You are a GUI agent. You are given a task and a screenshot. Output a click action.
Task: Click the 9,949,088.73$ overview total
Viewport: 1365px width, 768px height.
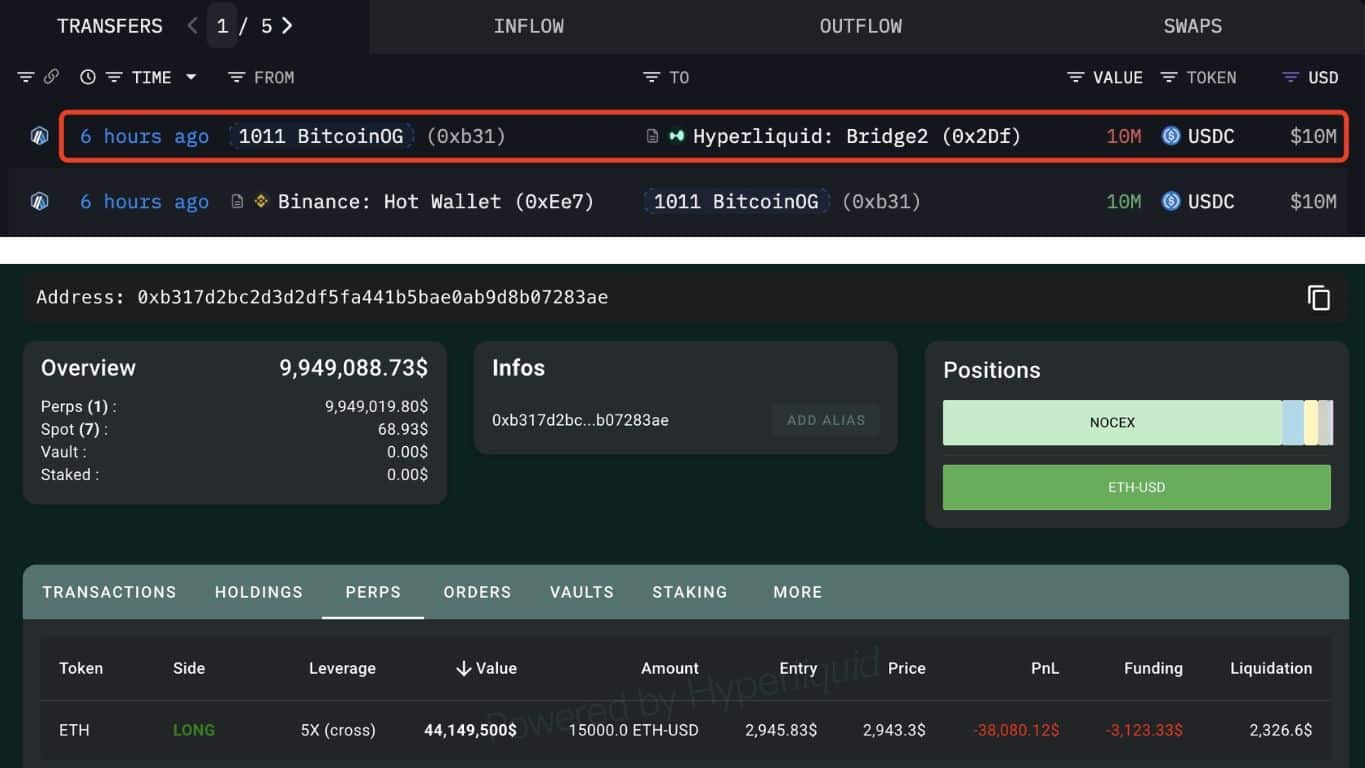click(353, 367)
